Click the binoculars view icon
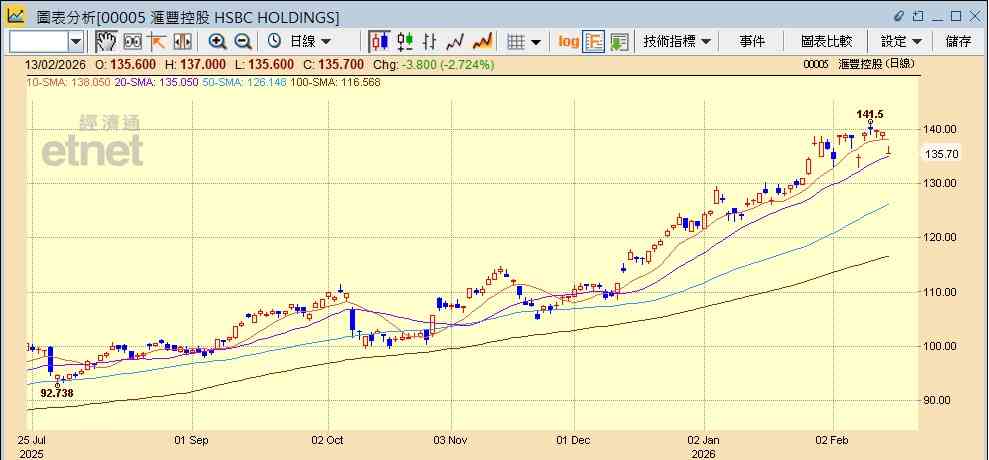The image size is (989, 460). coord(132,42)
